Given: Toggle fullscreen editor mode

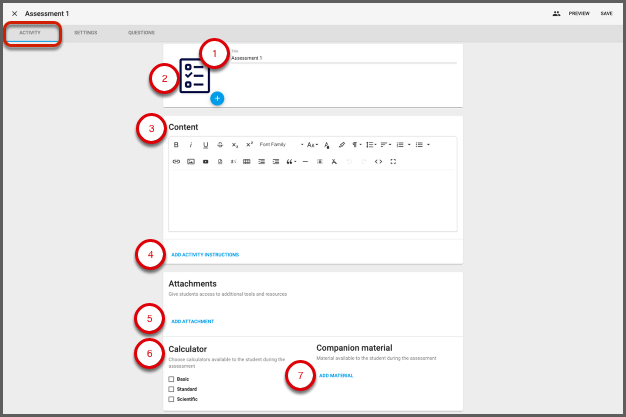Looking at the screenshot, I should click(x=393, y=161).
